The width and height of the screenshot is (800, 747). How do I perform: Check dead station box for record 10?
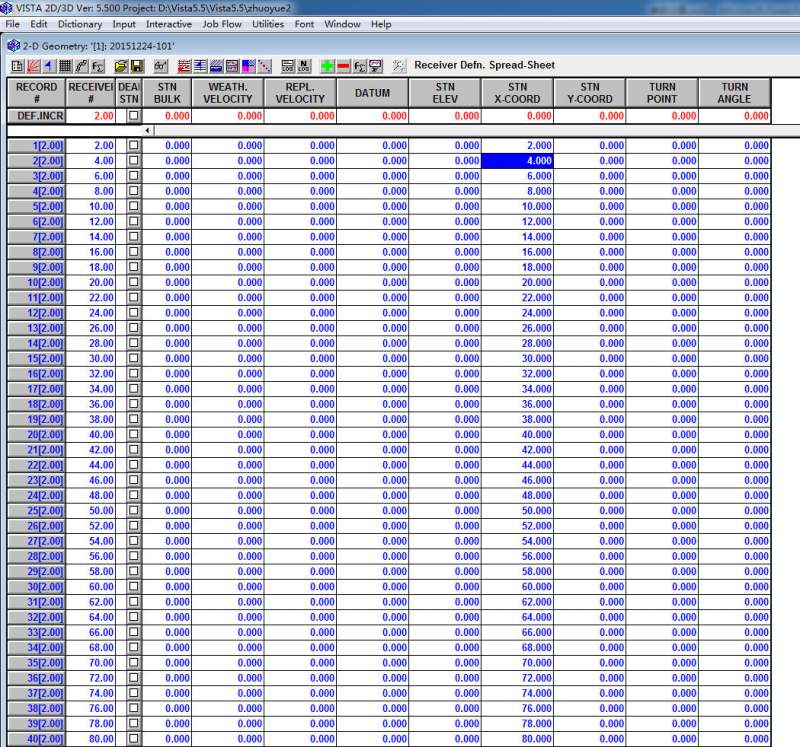click(x=133, y=283)
